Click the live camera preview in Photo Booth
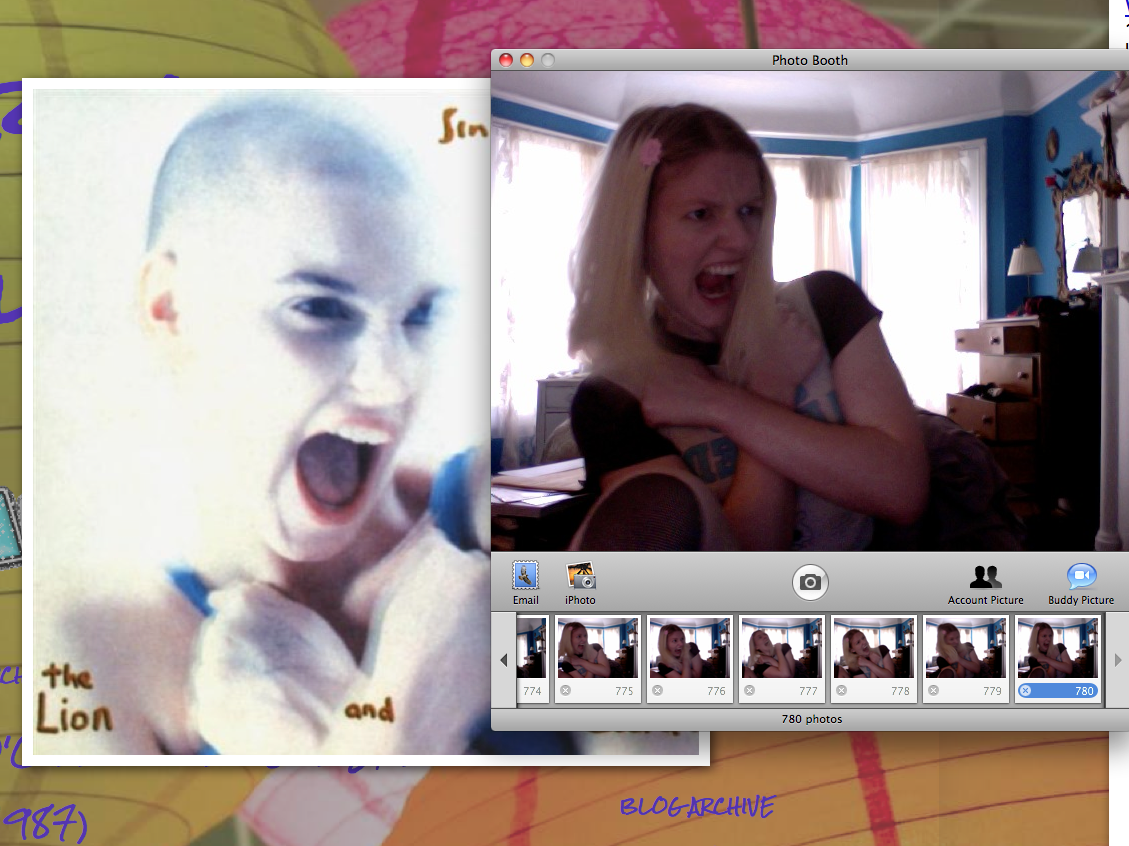The image size is (1129, 846). [x=809, y=311]
